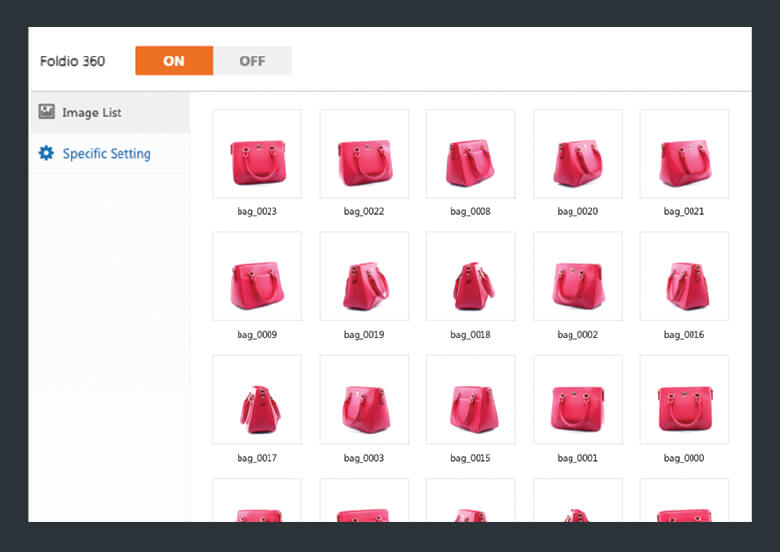Viewport: 780px width, 552px height.
Task: Click the bag_0001 file name
Action: [x=578, y=458]
